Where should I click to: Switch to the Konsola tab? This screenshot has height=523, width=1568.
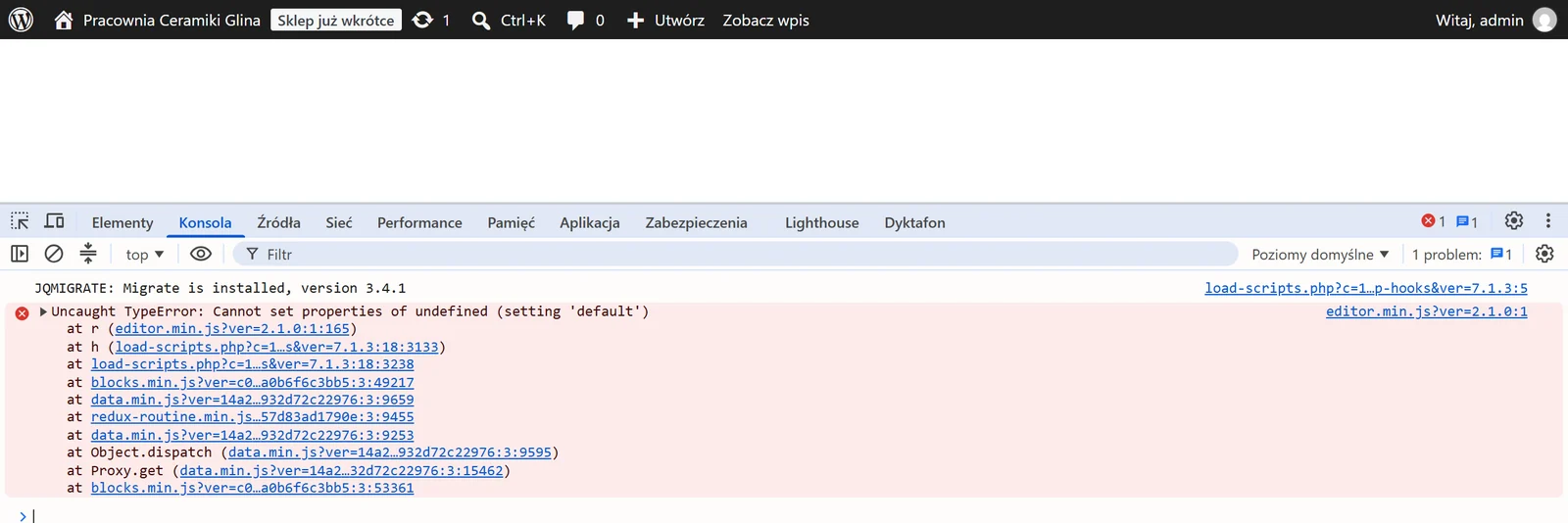coord(205,222)
